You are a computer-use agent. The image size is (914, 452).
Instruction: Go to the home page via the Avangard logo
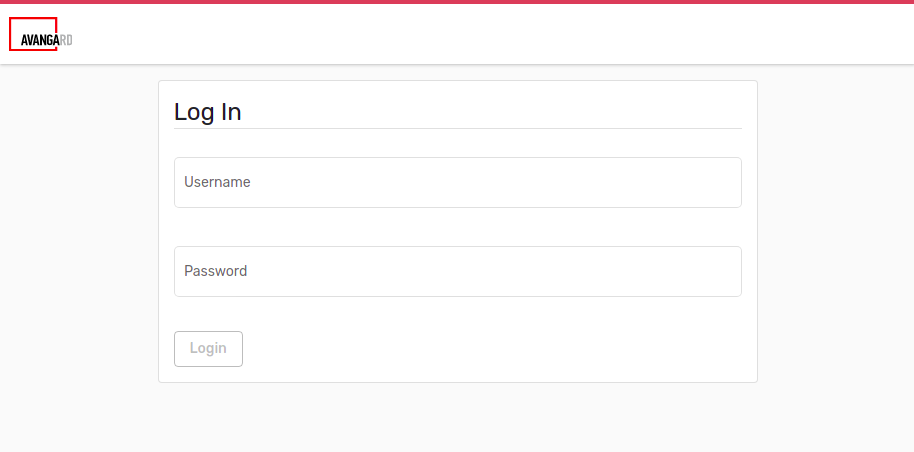41,34
